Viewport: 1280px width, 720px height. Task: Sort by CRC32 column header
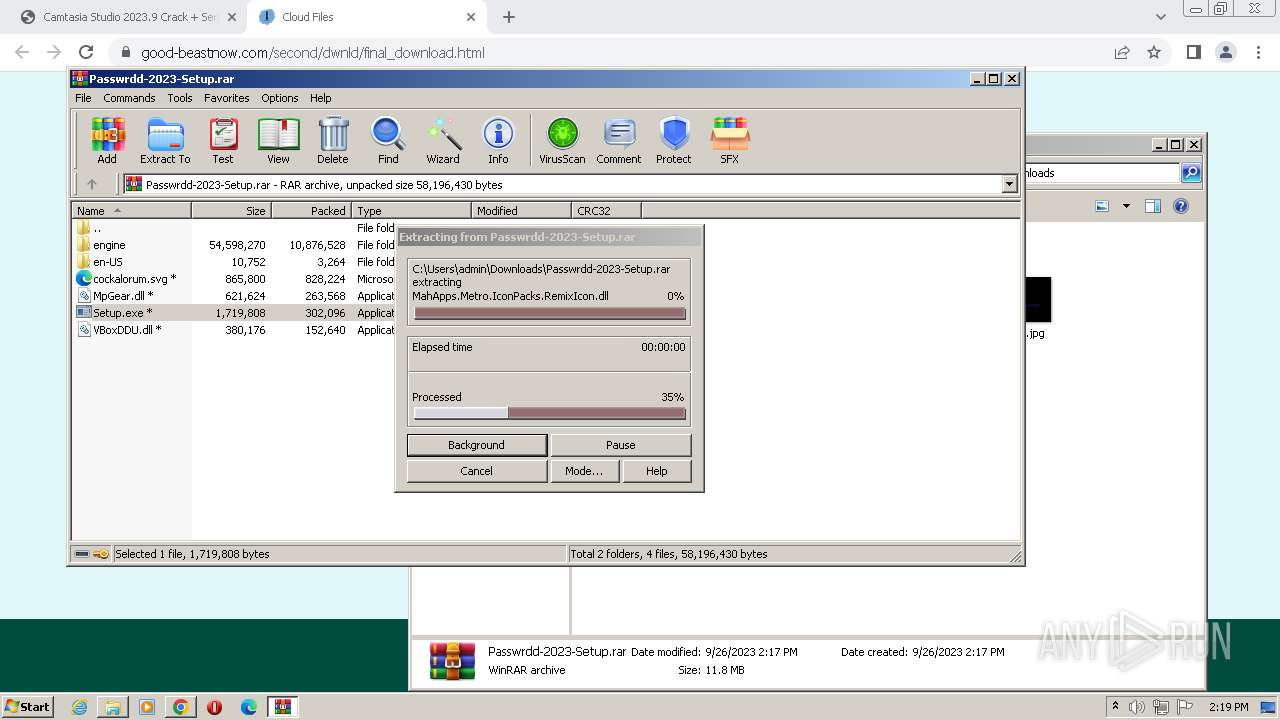point(606,211)
